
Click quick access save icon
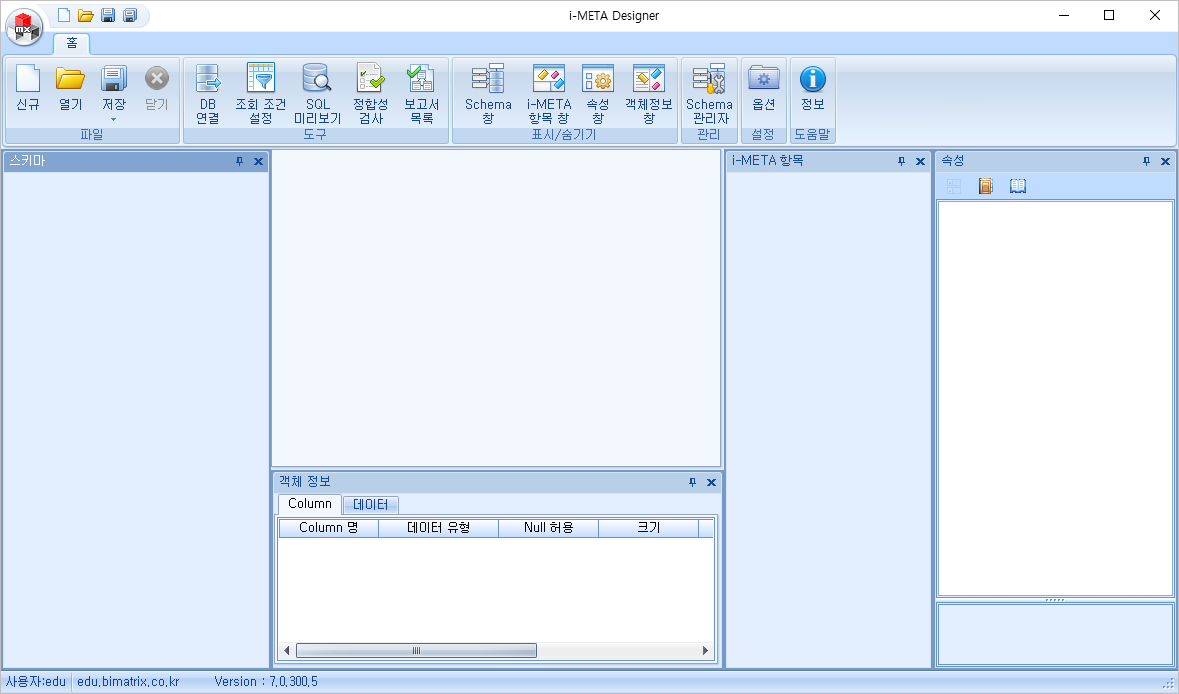coord(108,15)
